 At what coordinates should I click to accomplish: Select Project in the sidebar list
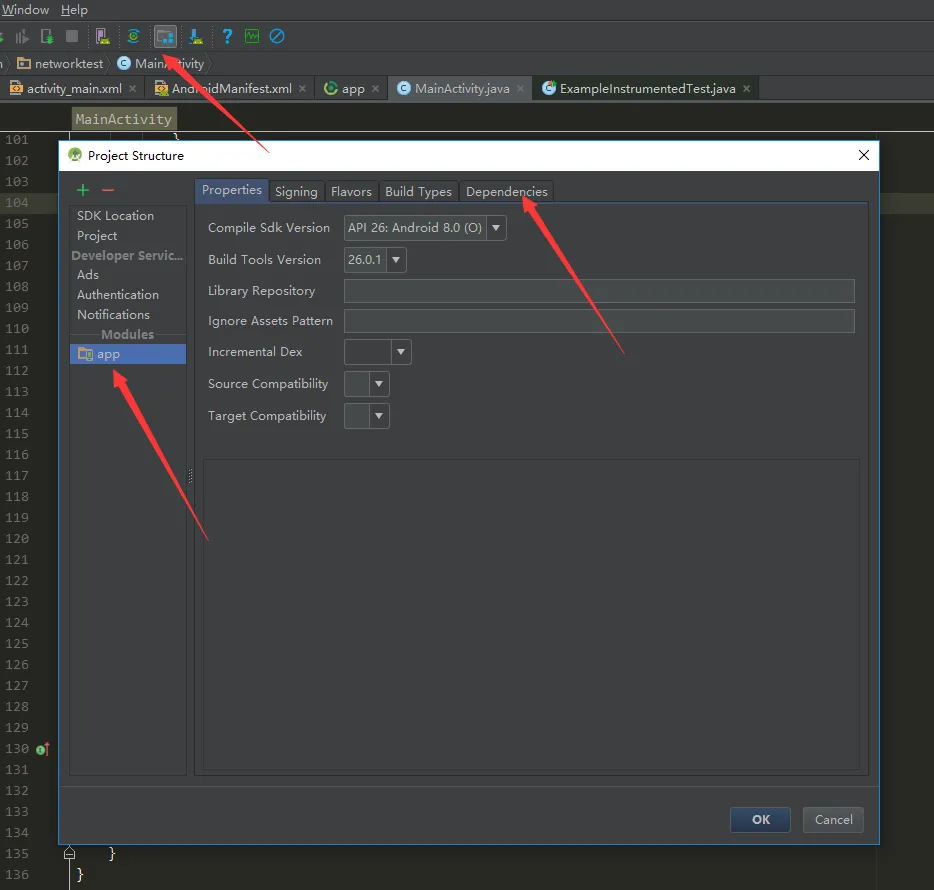tap(97, 235)
